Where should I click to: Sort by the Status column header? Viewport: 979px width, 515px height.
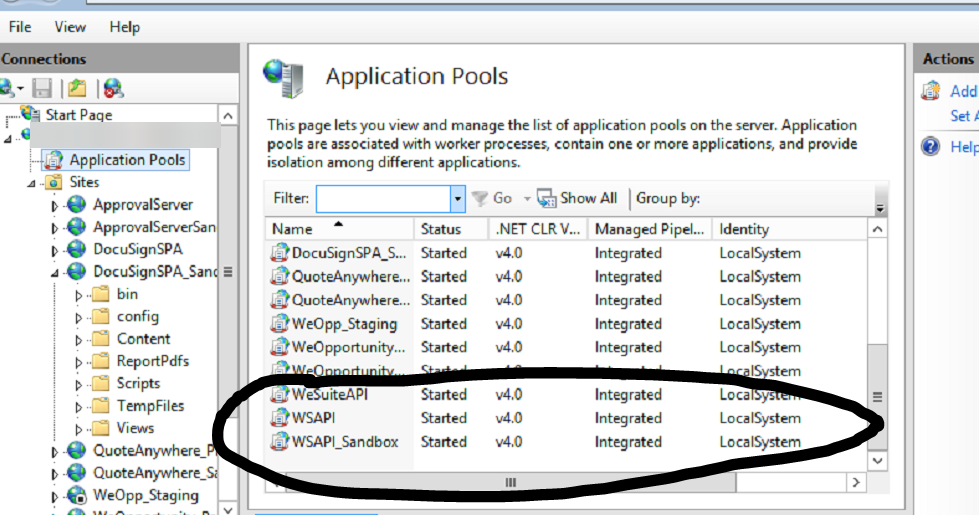[x=450, y=229]
